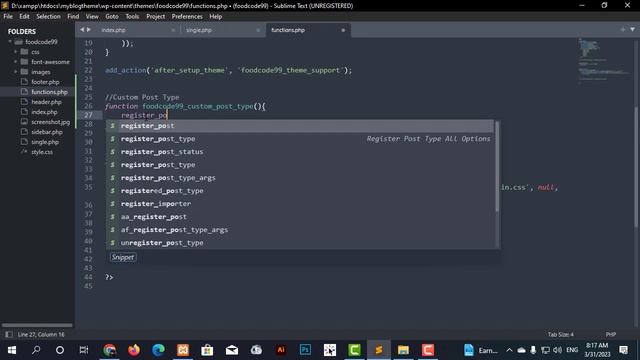Viewport: 640px width, 360px height.
Task: Open the taskbar Search icon
Action: [36, 350]
